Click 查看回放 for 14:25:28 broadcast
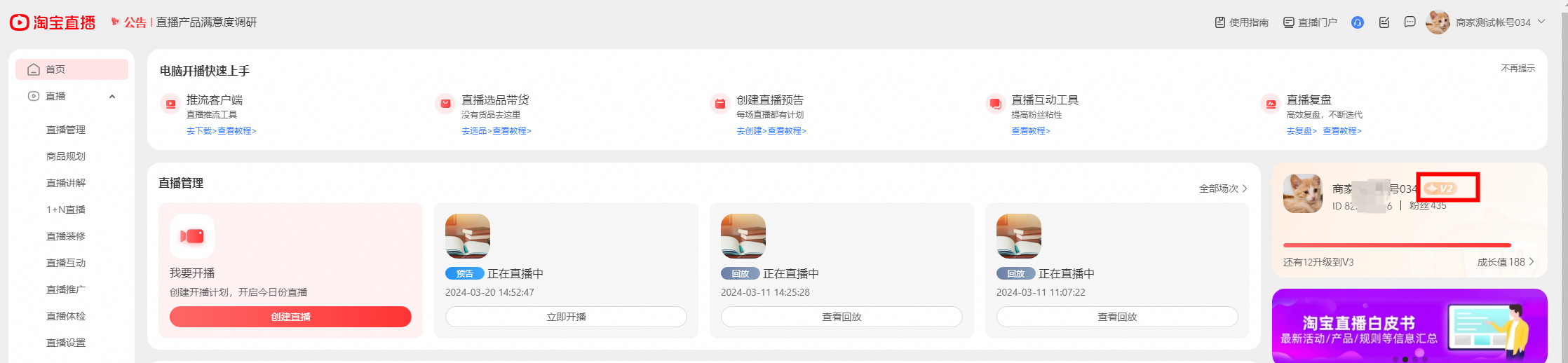 pyautogui.click(x=842, y=317)
